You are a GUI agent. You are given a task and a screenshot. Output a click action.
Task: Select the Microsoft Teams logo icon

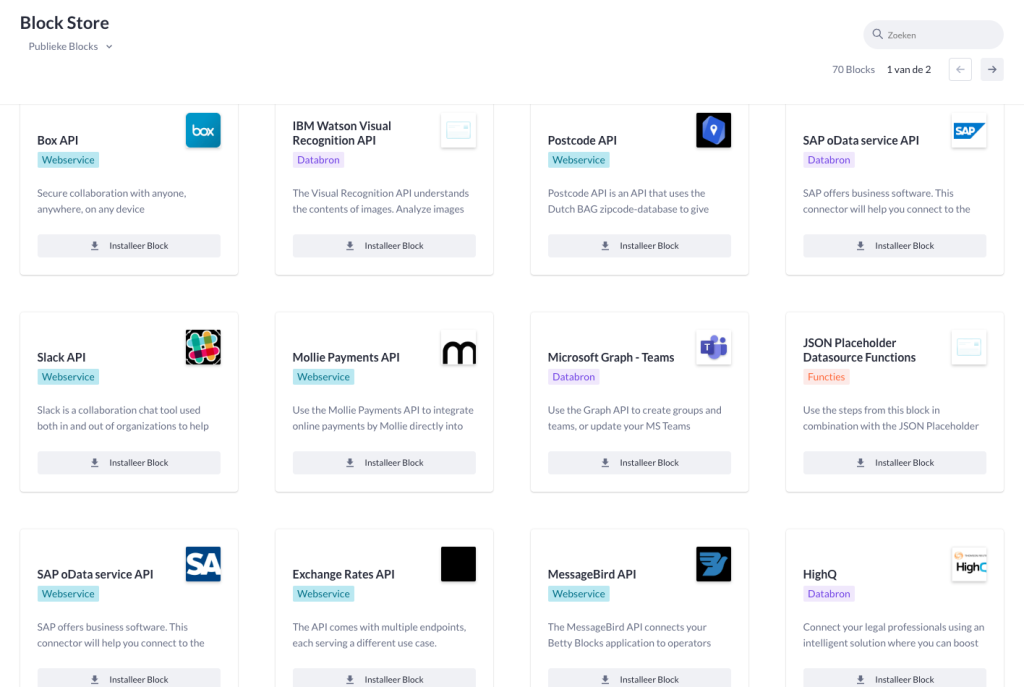pyautogui.click(x=714, y=347)
